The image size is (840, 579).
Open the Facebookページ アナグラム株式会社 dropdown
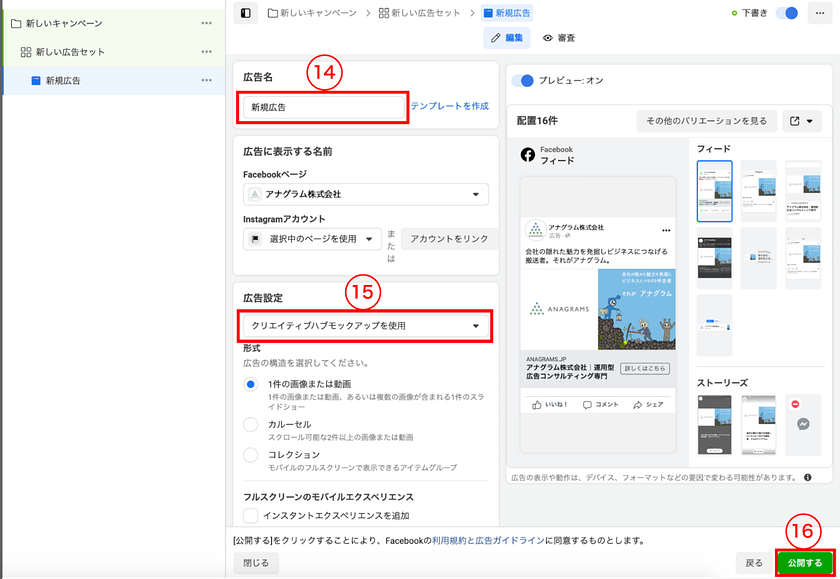[365, 194]
